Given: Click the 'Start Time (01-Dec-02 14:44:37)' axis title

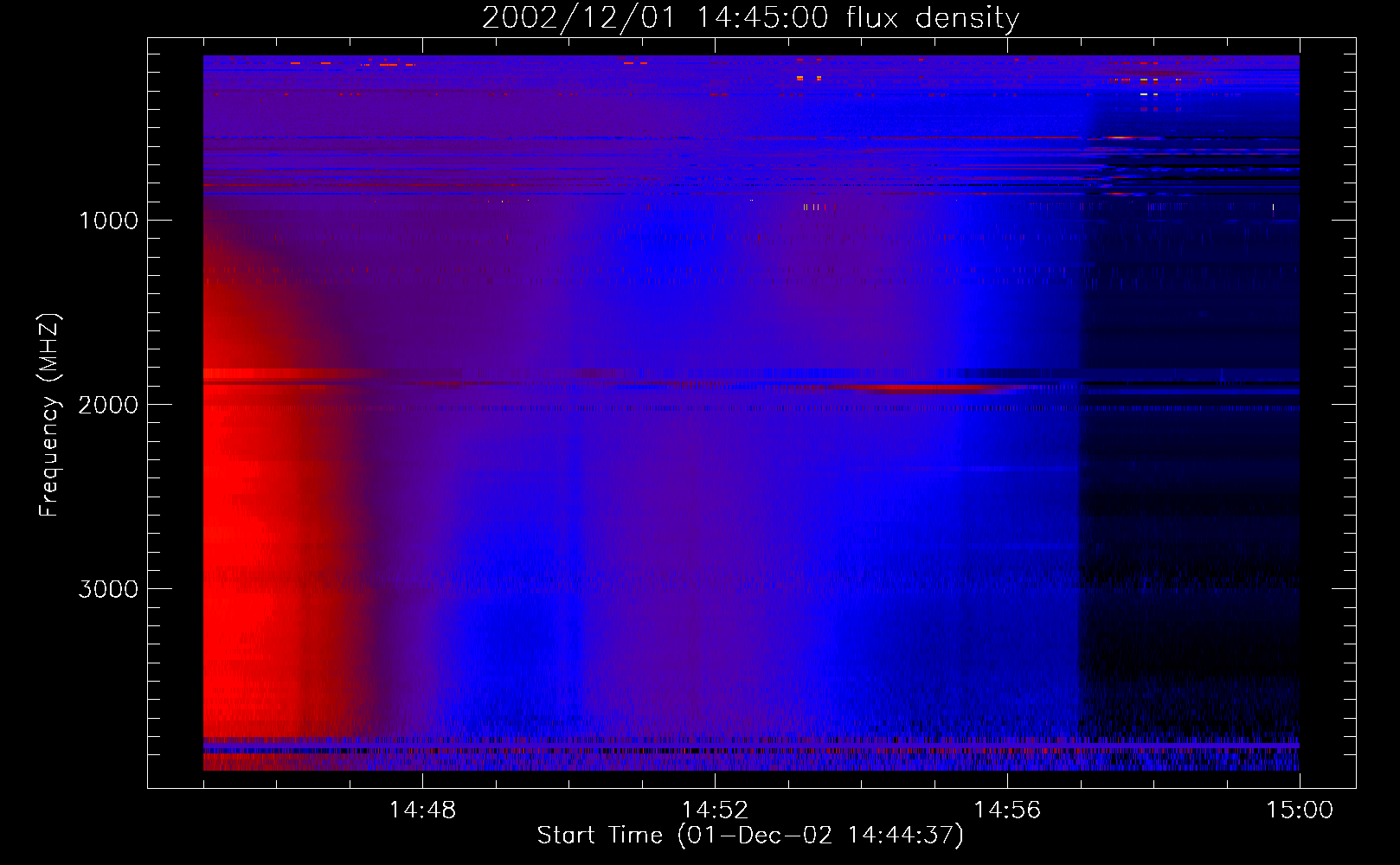Looking at the screenshot, I should (750, 836).
